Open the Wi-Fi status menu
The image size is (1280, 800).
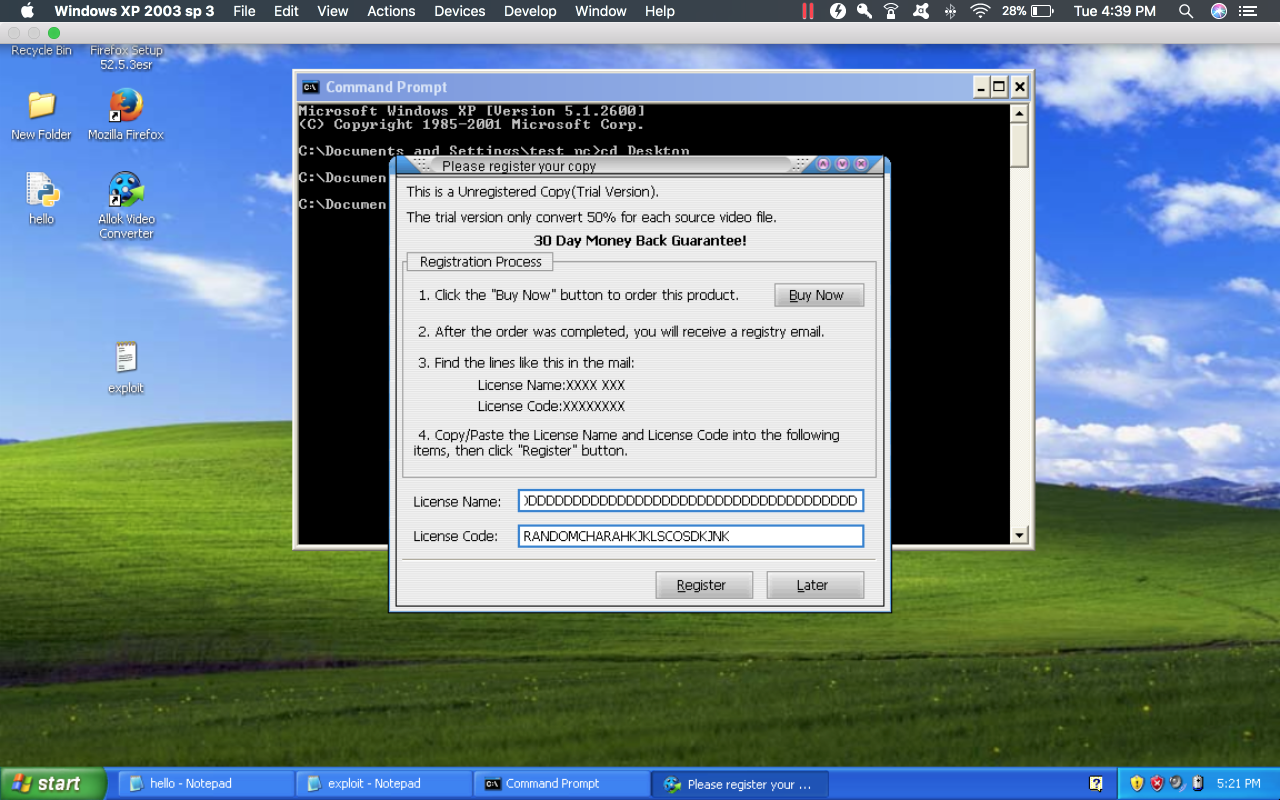980,11
